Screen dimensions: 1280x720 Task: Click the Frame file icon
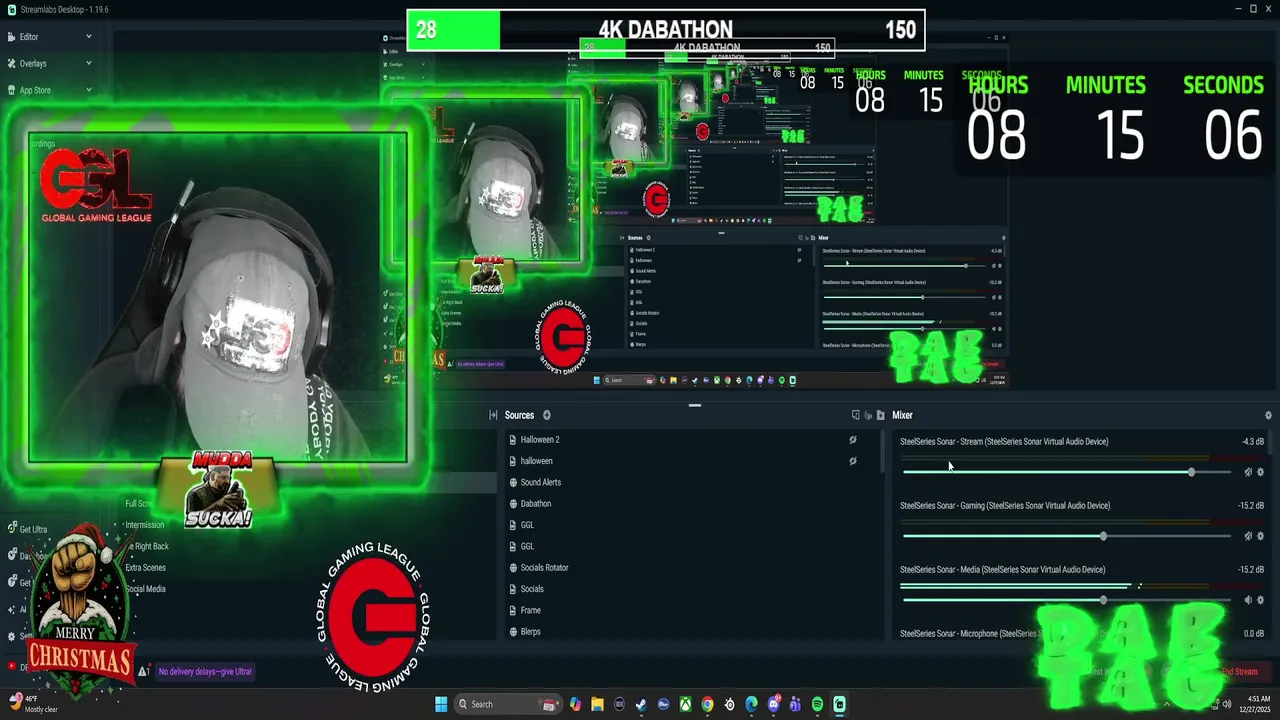pos(513,610)
